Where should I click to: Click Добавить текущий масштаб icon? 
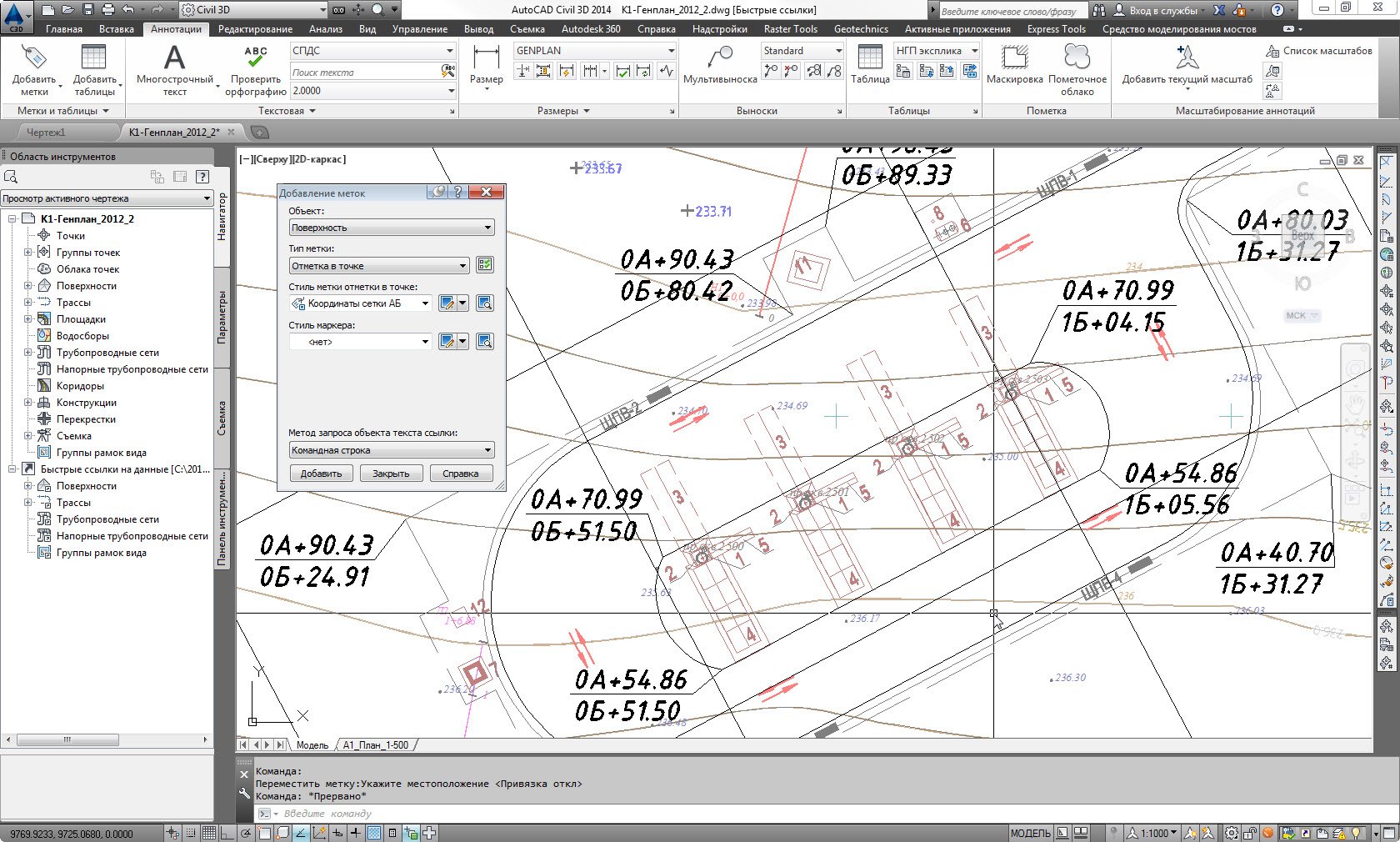point(1187,66)
